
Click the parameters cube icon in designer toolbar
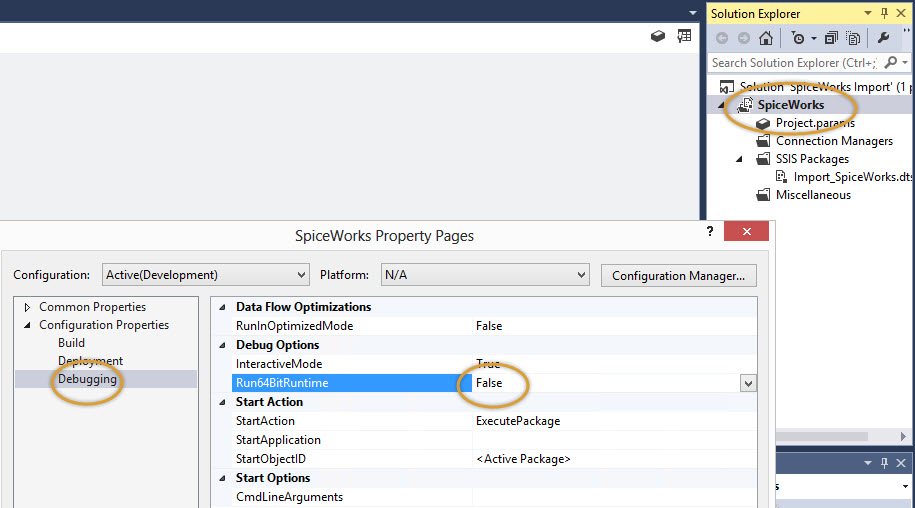[657, 36]
